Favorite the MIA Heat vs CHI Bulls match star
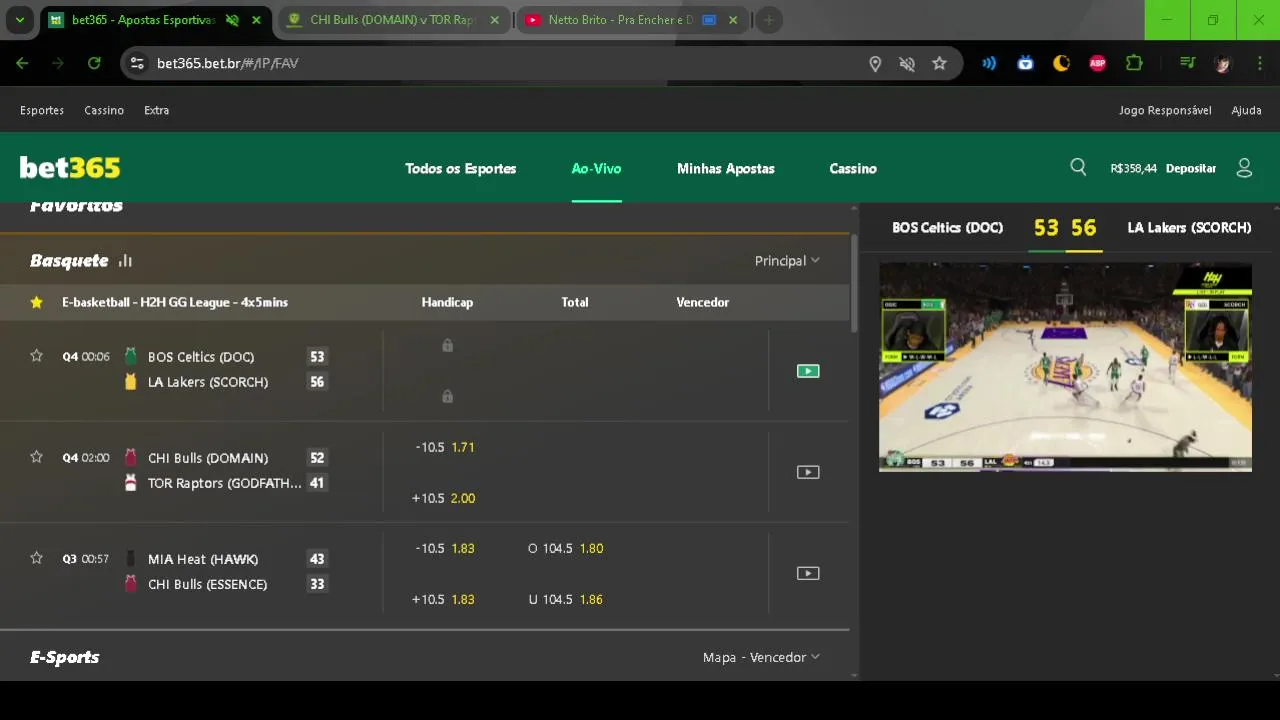The width and height of the screenshot is (1280, 720). tap(37, 558)
